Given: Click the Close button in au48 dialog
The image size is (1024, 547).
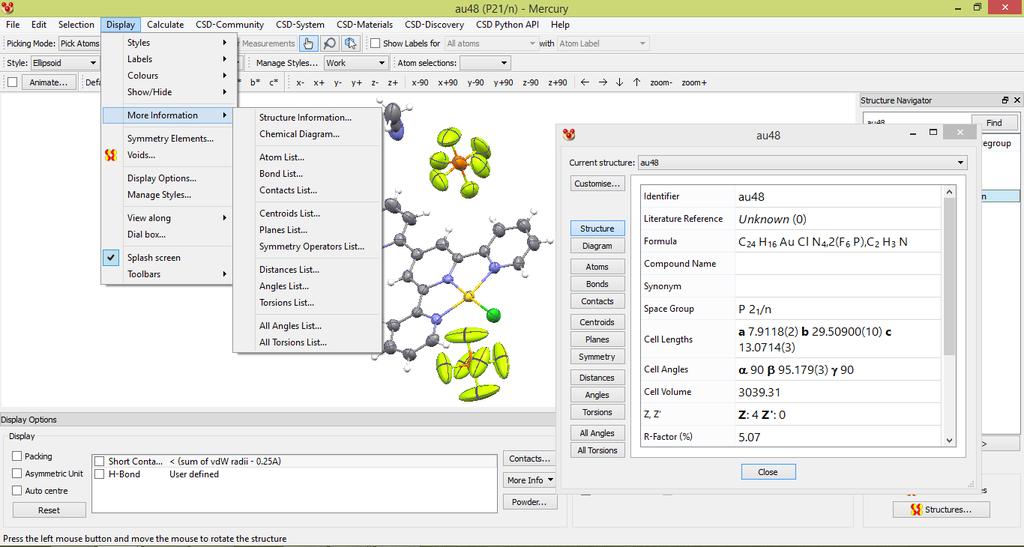Looking at the screenshot, I should coord(768,472).
